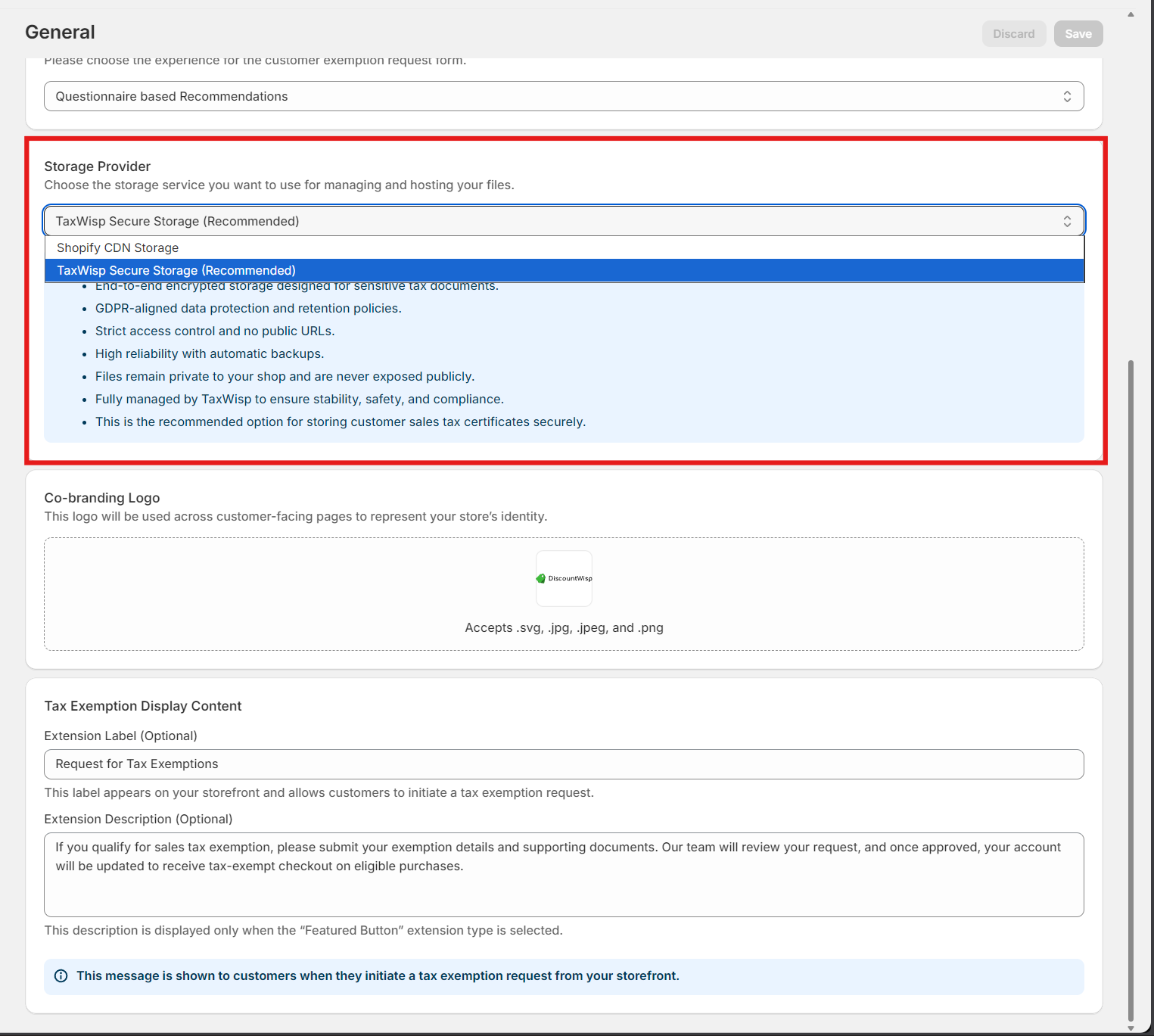Click 'Files remain private to your shop' bullet

(x=285, y=376)
